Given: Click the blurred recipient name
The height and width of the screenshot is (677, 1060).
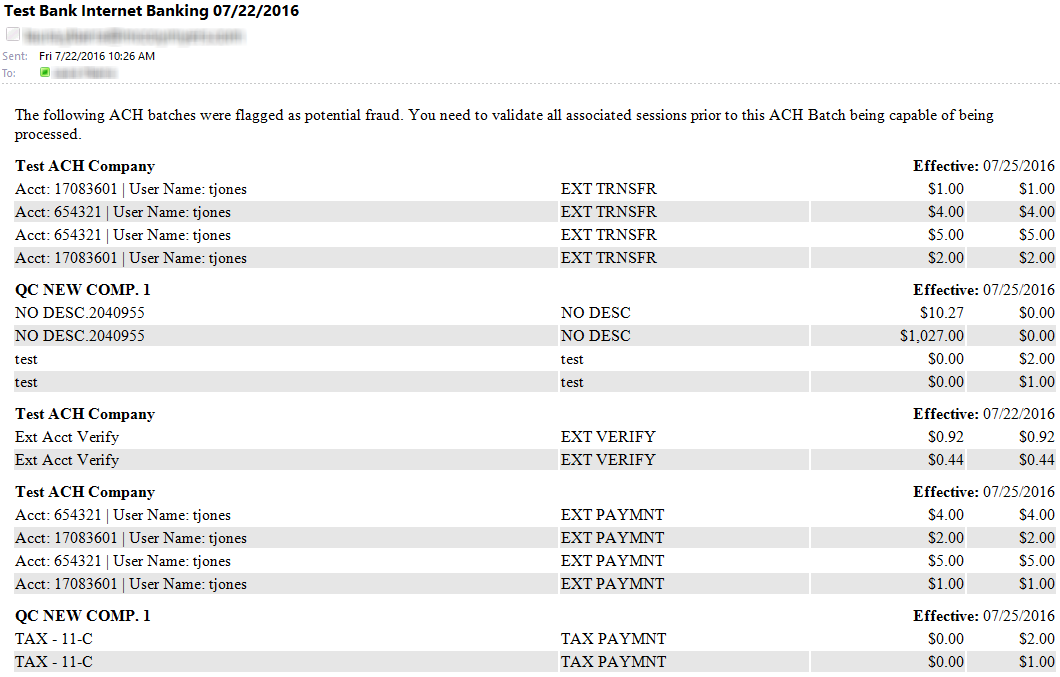Looking at the screenshot, I should point(84,73).
